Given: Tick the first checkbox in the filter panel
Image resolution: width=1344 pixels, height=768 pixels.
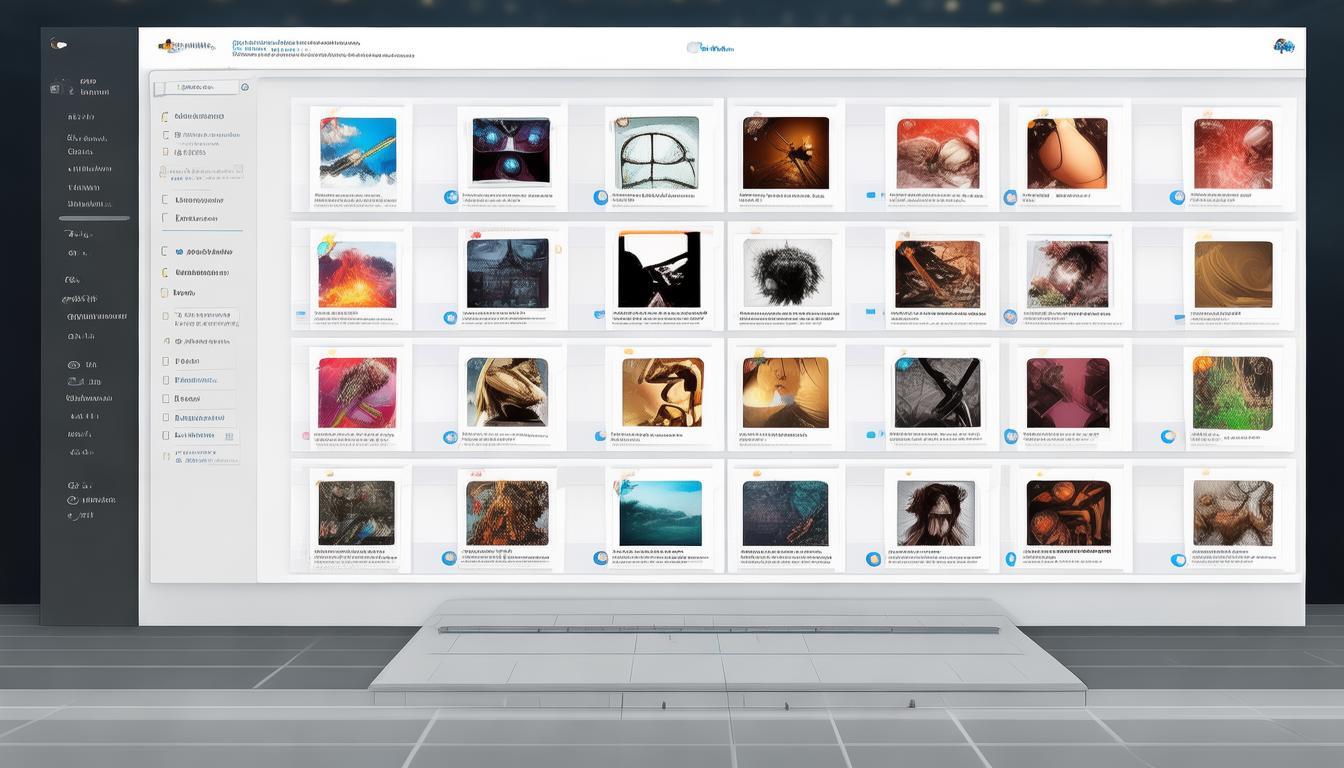Looking at the screenshot, I should pos(165,117).
